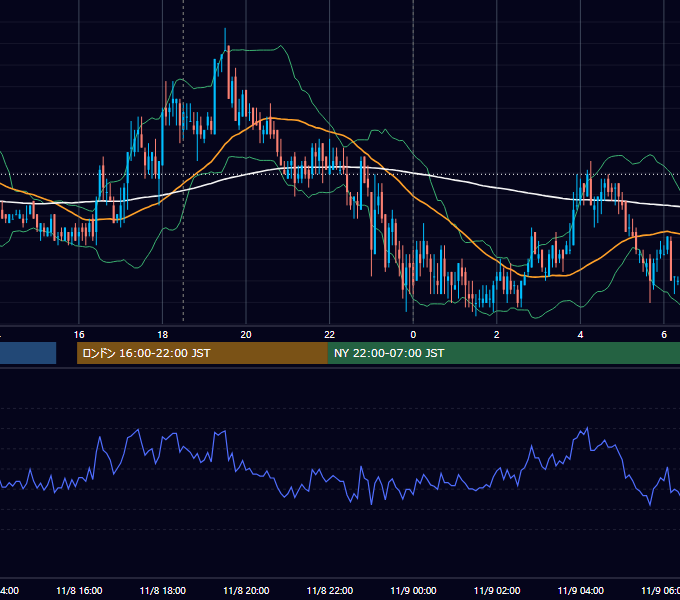Click the blue session bar left of London
680x600 pixels.
click(x=28, y=353)
